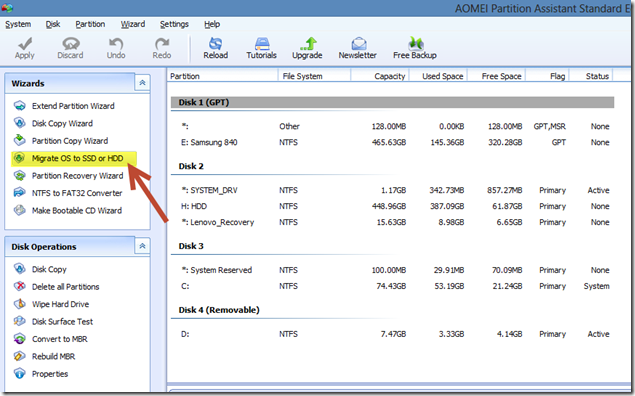Screen dimensions: 635x396
Task: Collapse the Disk Operations panel chevron
Action: 142,246
